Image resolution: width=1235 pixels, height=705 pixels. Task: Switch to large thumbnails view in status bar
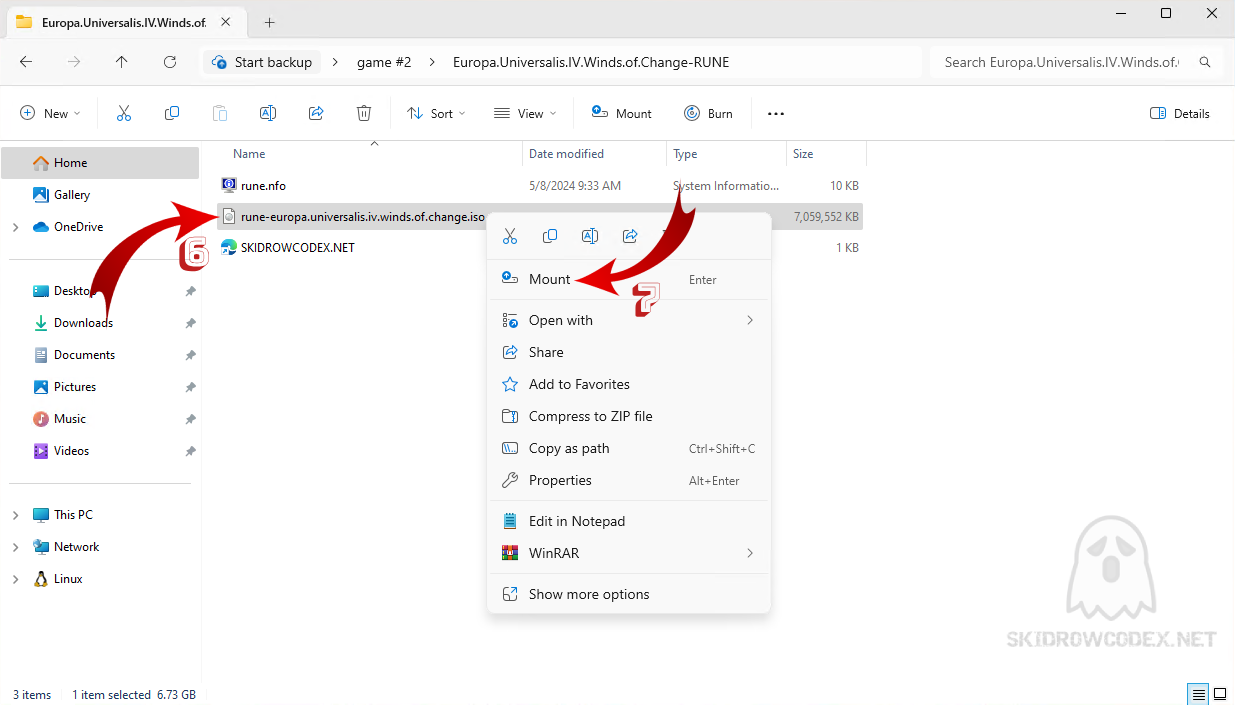pos(1220,694)
